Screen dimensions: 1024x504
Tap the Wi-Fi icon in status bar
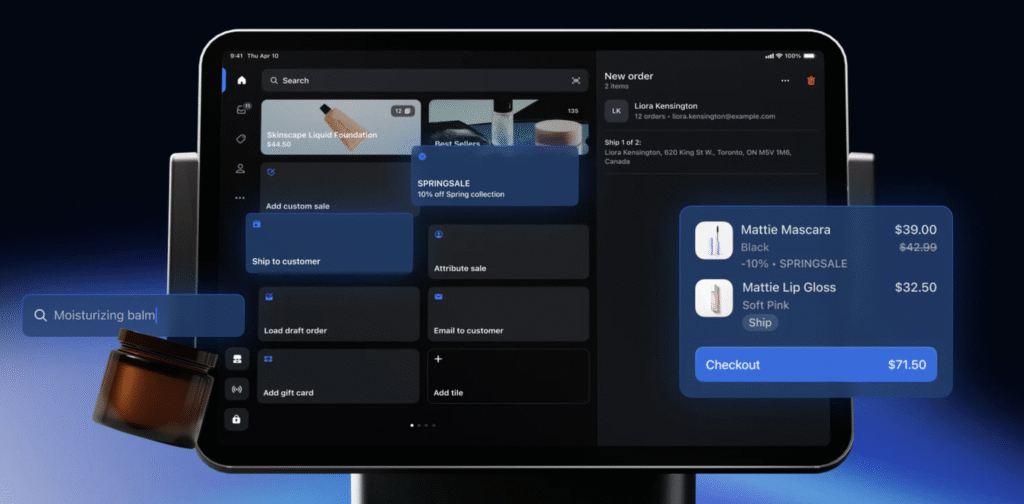coord(779,56)
